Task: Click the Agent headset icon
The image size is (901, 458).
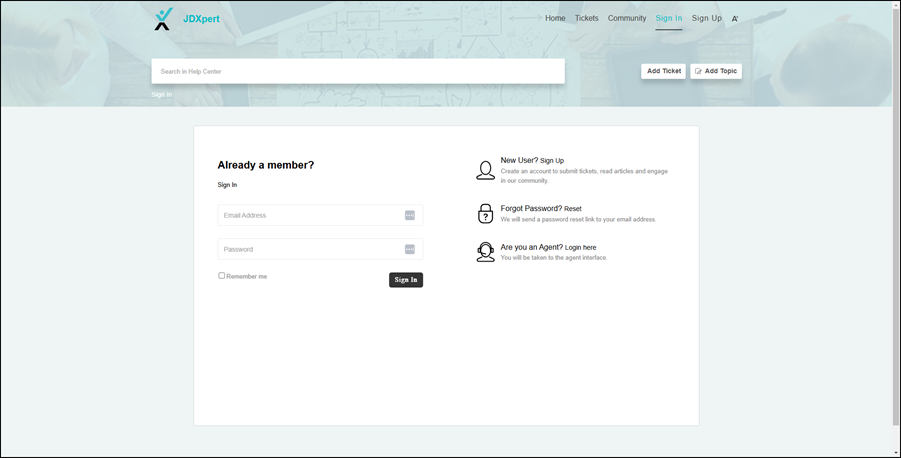Action: click(x=485, y=252)
